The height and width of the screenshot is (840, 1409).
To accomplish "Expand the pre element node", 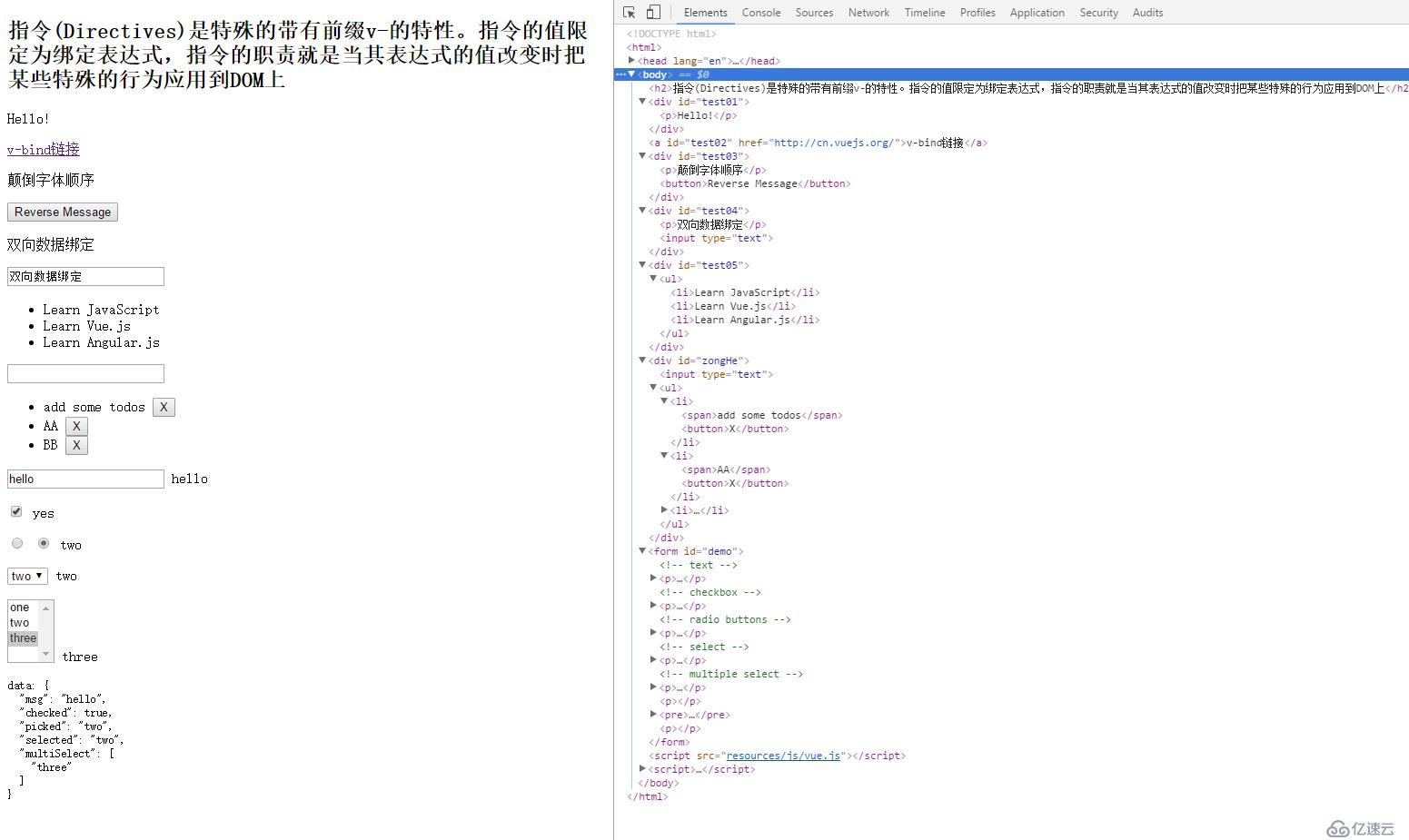I will (653, 715).
